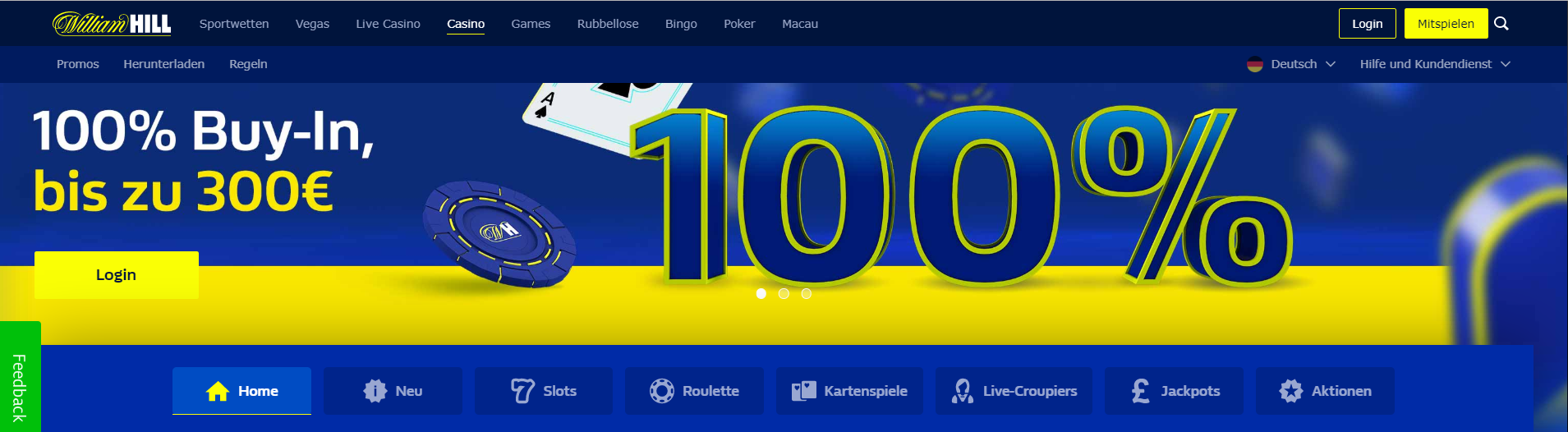Select the Casino menu item
This screenshot has width=1568, height=432.
coord(466,24)
